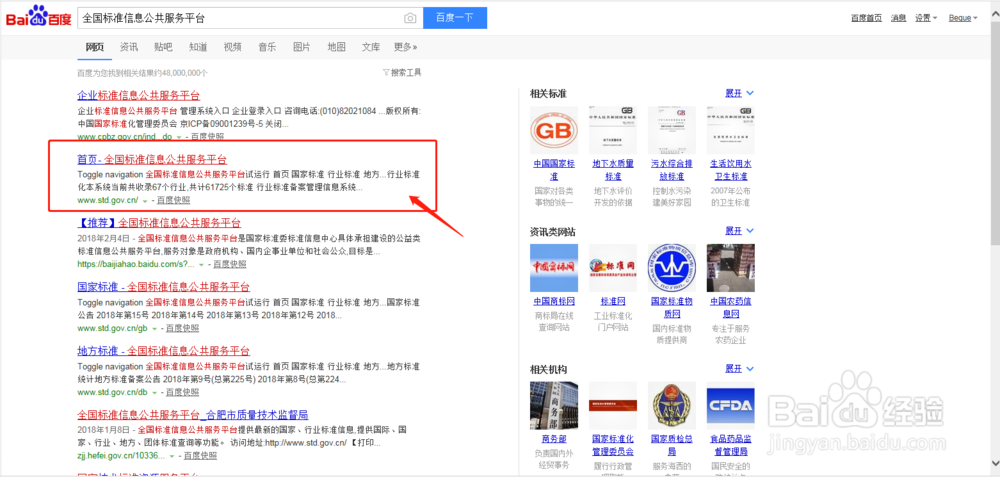Open the 中国农药信息网 link
The width and height of the screenshot is (1000, 477).
click(x=731, y=307)
